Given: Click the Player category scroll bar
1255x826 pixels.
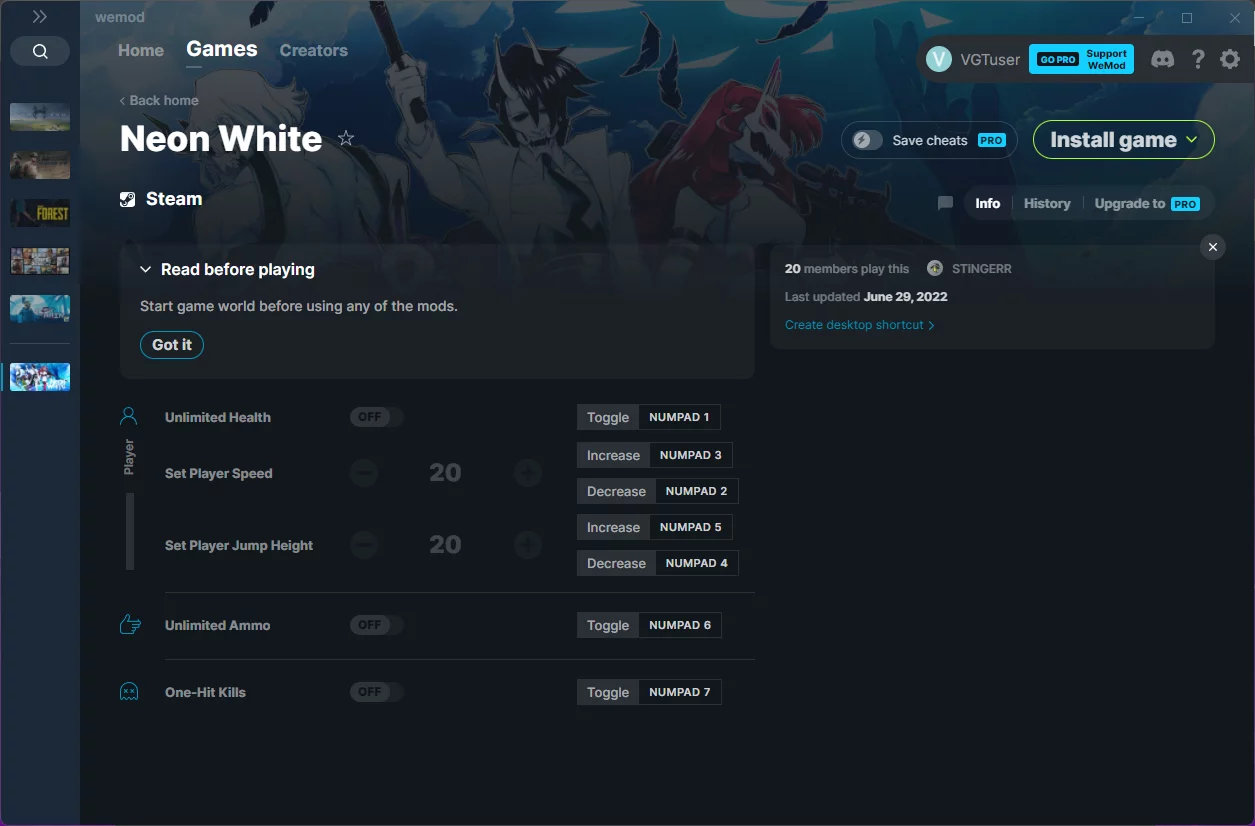Looking at the screenshot, I should coord(130,531).
